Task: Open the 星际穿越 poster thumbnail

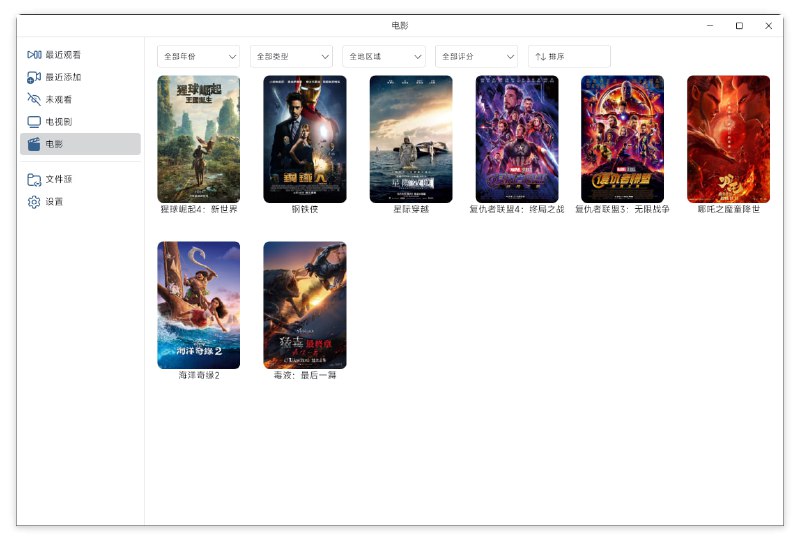Action: 410,139
